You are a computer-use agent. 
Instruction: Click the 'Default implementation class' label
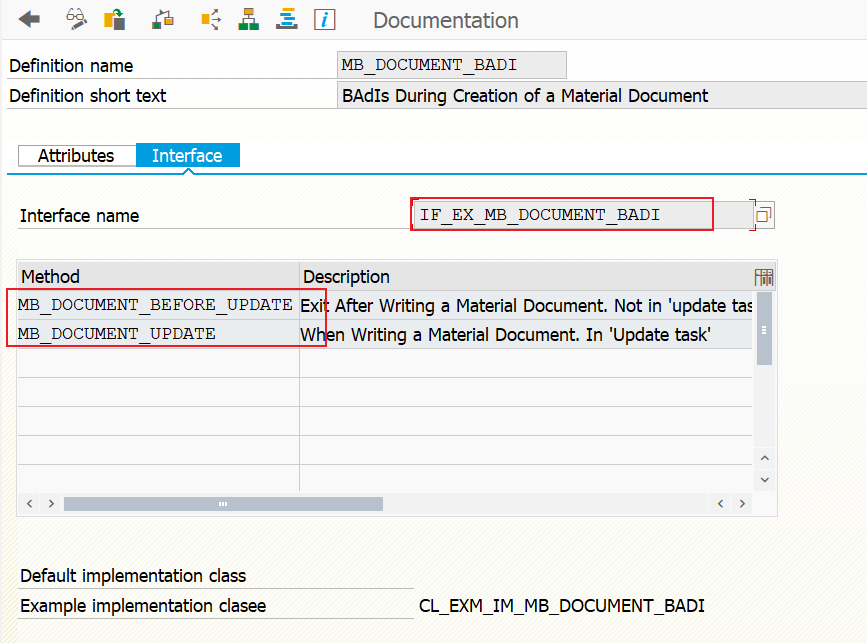(133, 576)
